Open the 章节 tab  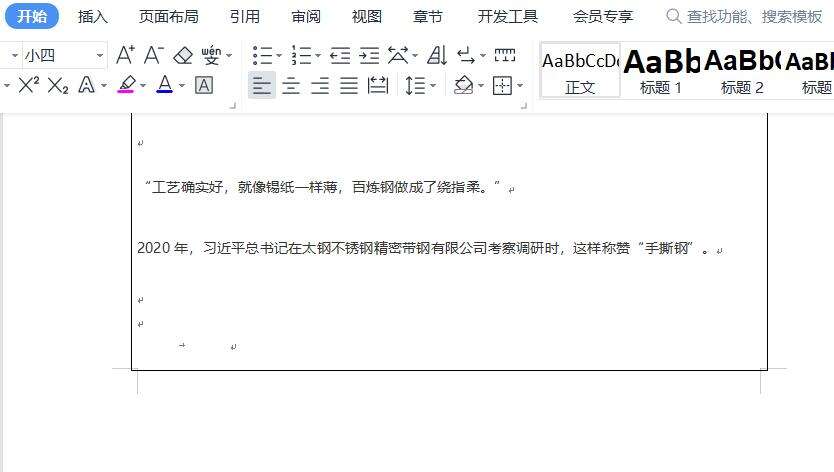[x=428, y=16]
